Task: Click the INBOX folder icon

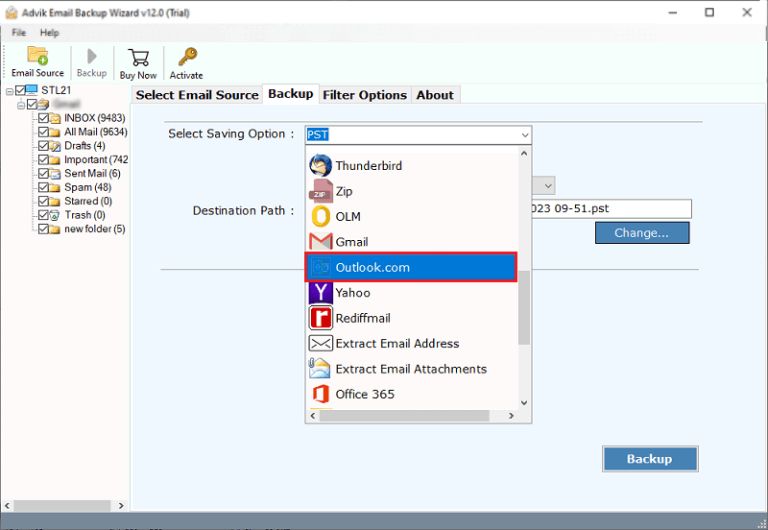Action: 55,118
